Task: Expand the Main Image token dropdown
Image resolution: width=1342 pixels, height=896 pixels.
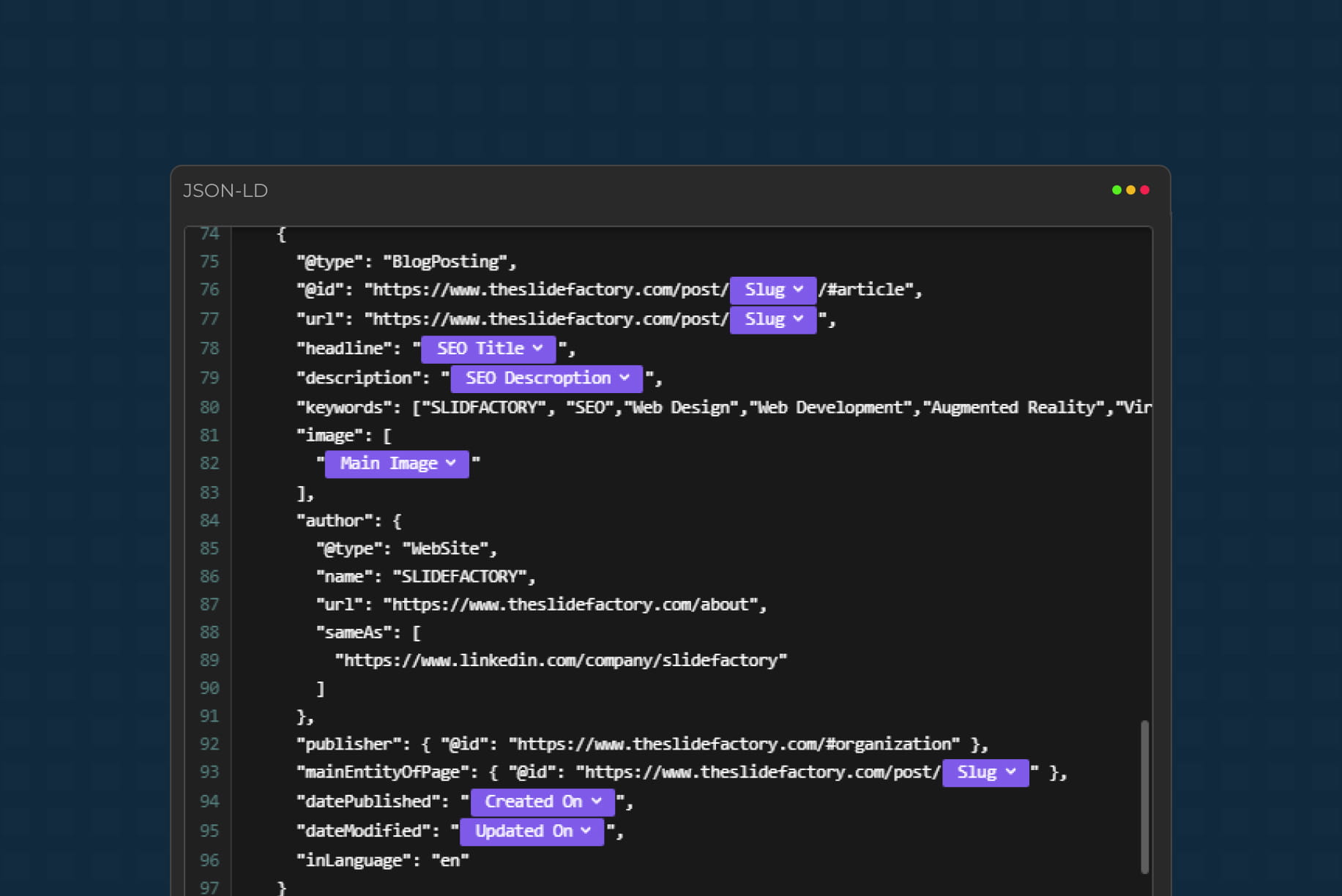Action: (x=450, y=463)
